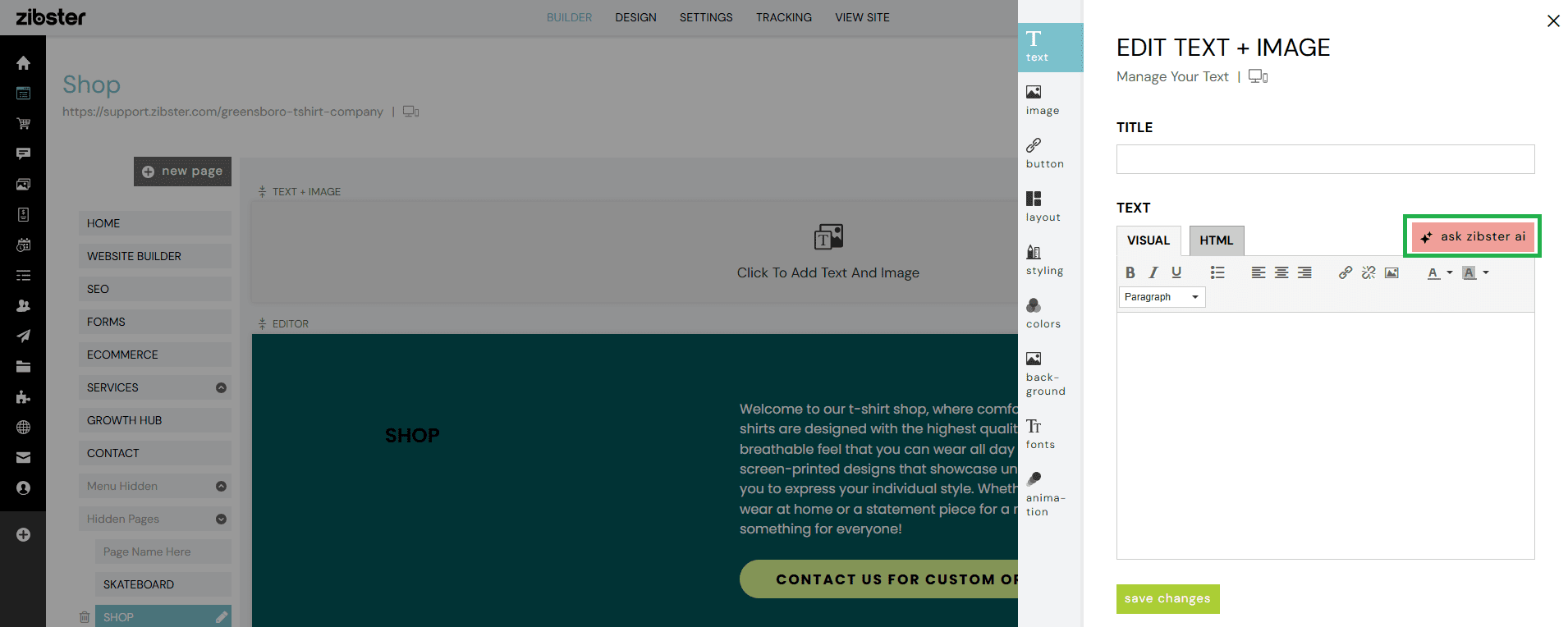Click the insert link icon
1568x627 pixels.
[1346, 272]
